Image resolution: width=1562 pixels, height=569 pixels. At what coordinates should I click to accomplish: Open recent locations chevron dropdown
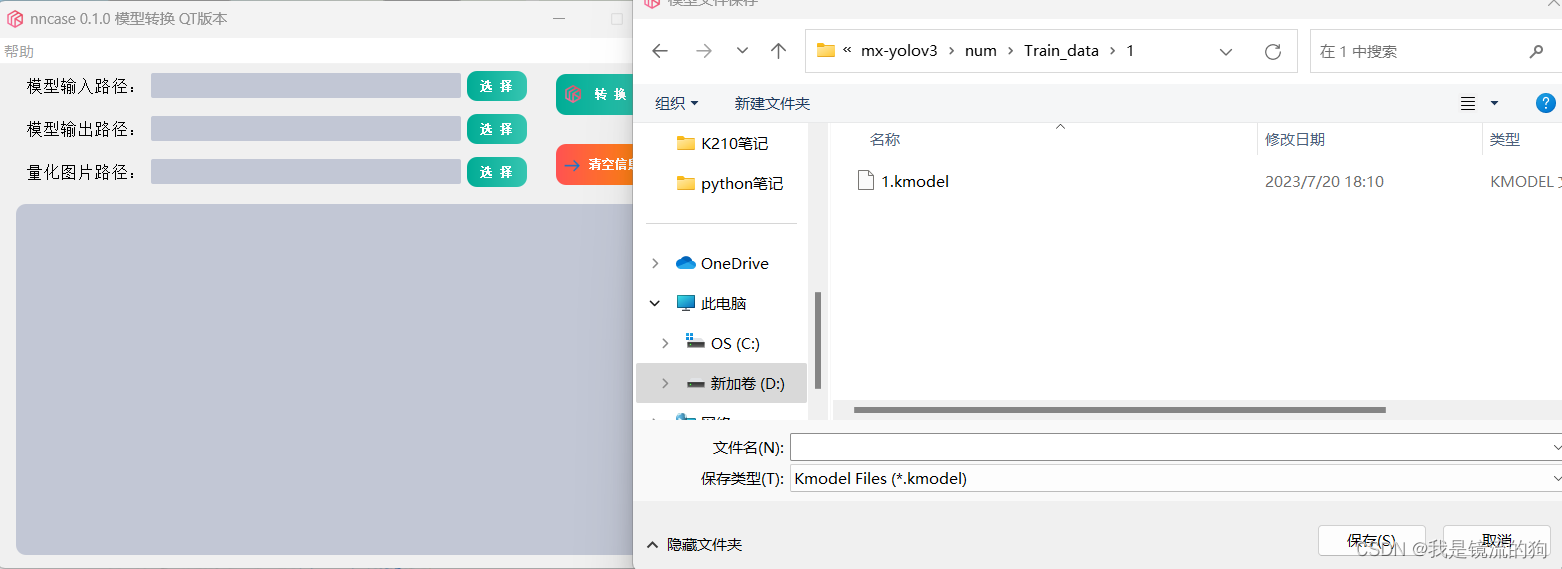742,51
